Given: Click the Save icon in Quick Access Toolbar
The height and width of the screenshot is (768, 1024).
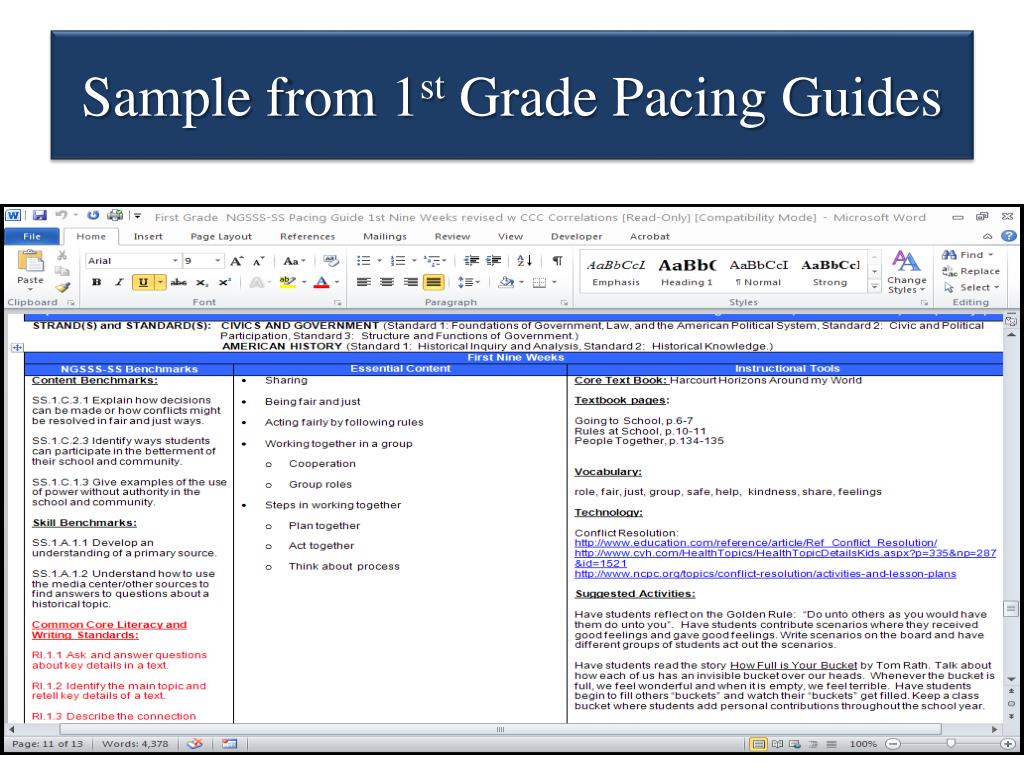Looking at the screenshot, I should tap(40, 216).
